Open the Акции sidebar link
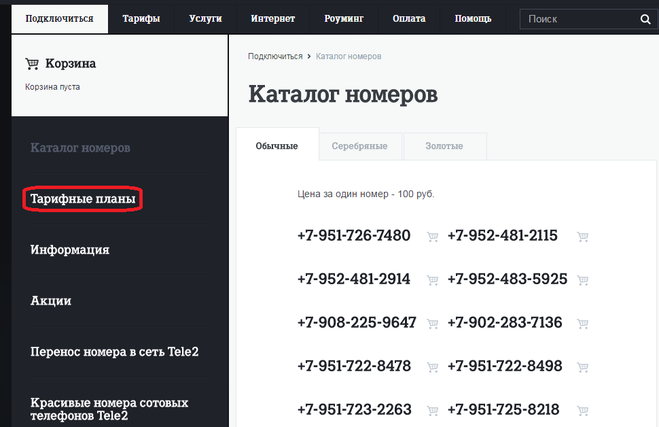 tap(51, 301)
